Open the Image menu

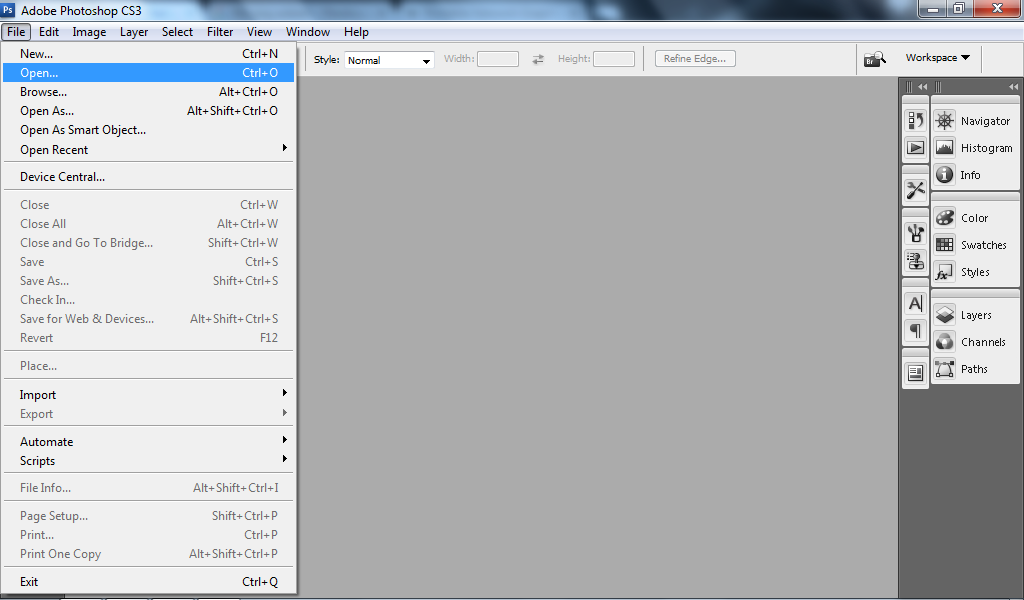click(x=89, y=31)
